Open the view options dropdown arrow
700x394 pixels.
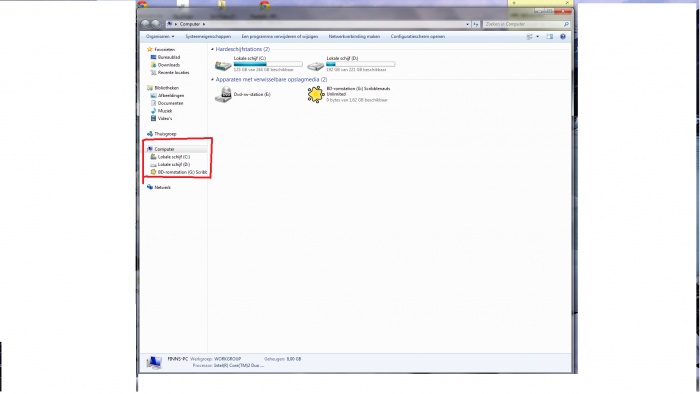(538, 37)
